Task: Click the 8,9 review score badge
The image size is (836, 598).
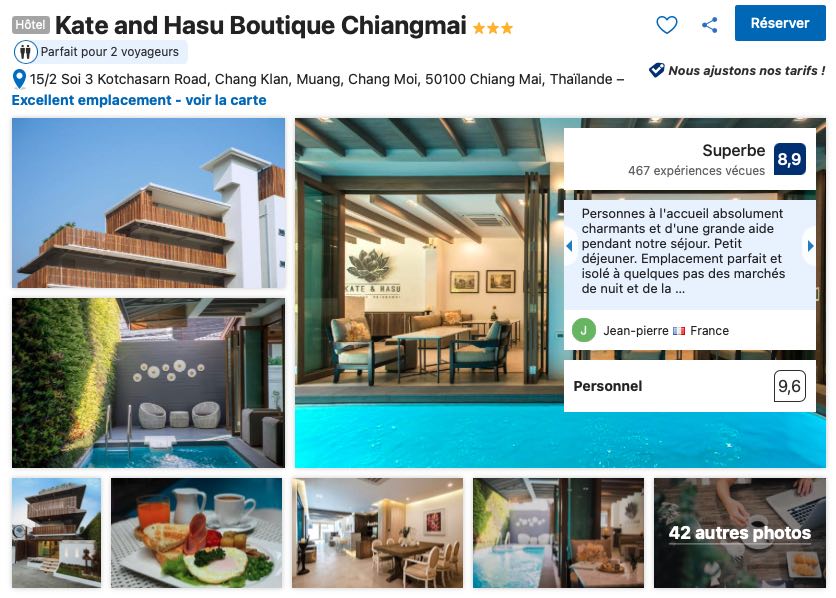Action: 789,159
